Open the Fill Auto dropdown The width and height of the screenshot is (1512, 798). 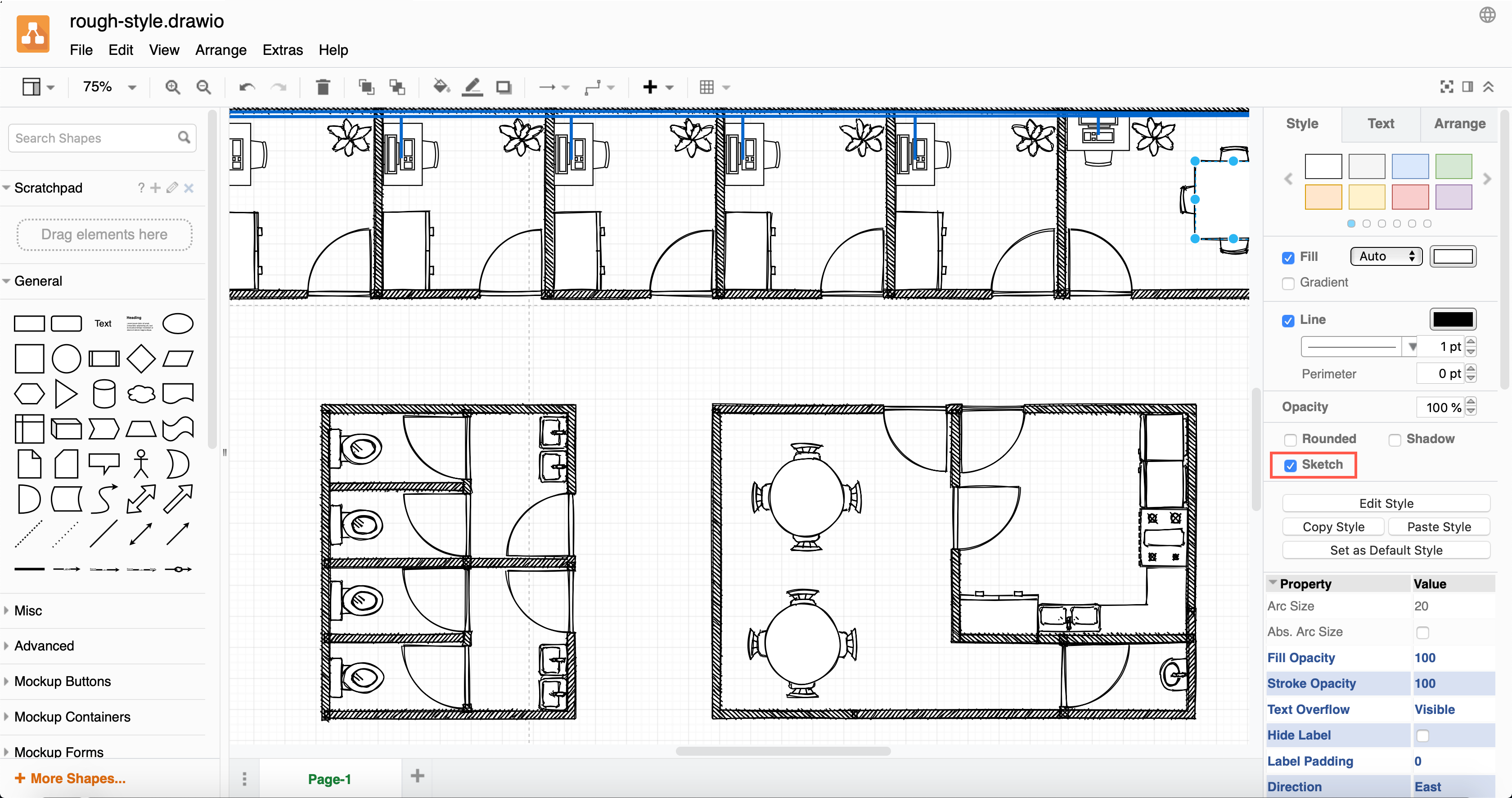coord(1386,256)
